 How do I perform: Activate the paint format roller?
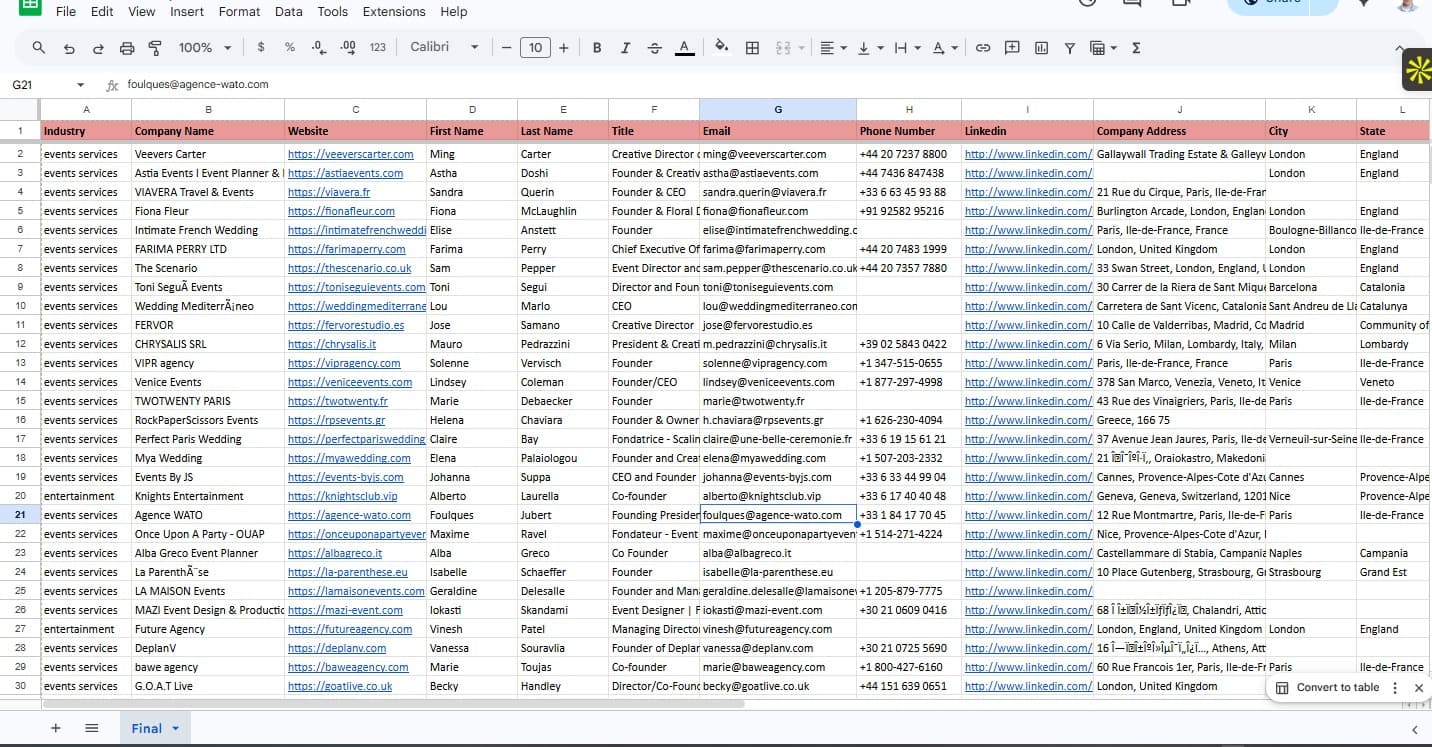click(155, 48)
